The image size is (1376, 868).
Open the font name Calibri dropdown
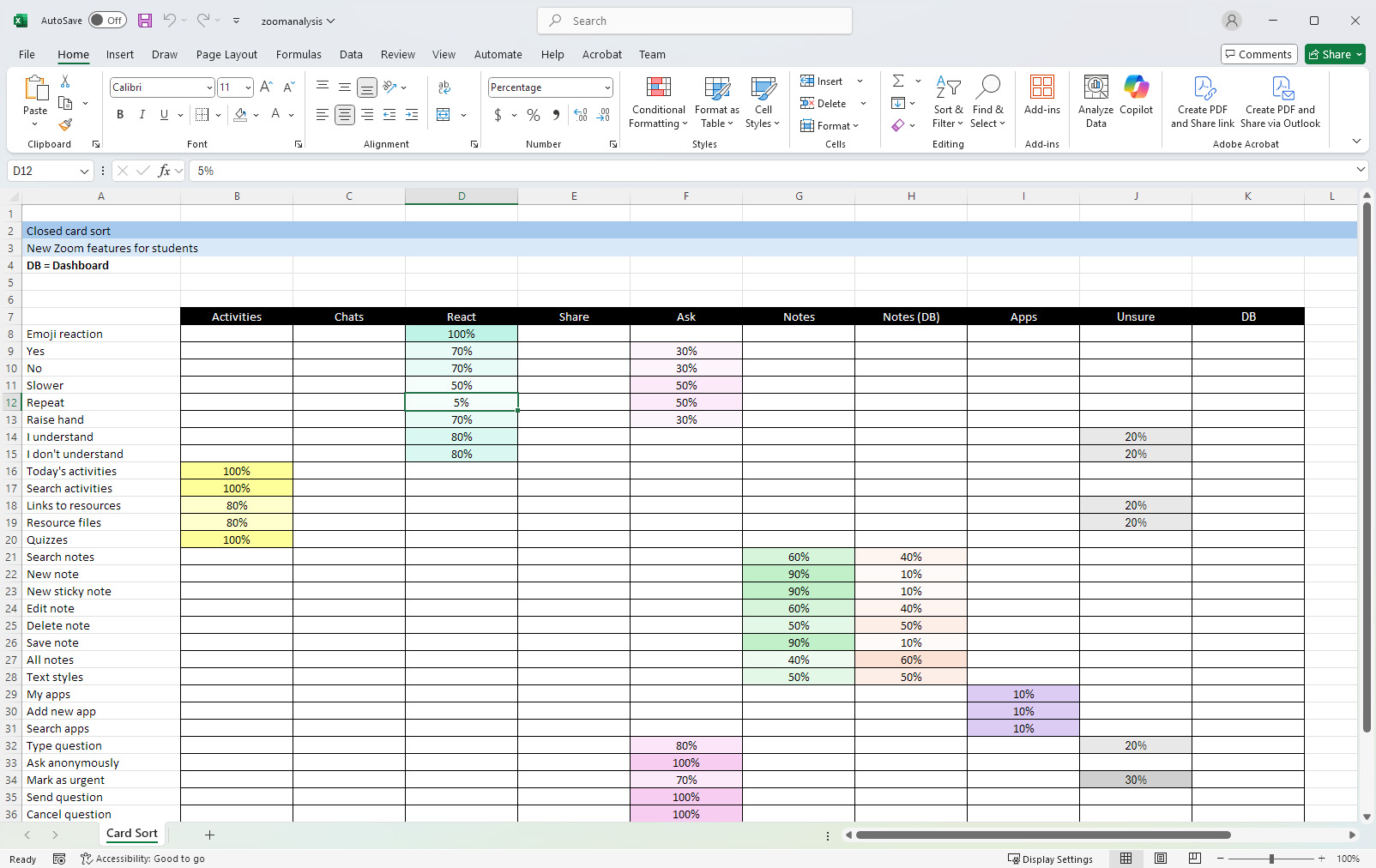[208, 87]
